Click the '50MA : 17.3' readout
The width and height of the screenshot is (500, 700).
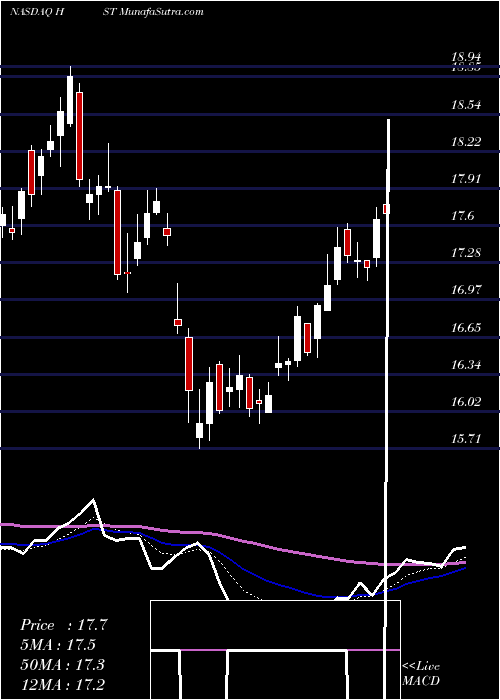click(x=62, y=664)
